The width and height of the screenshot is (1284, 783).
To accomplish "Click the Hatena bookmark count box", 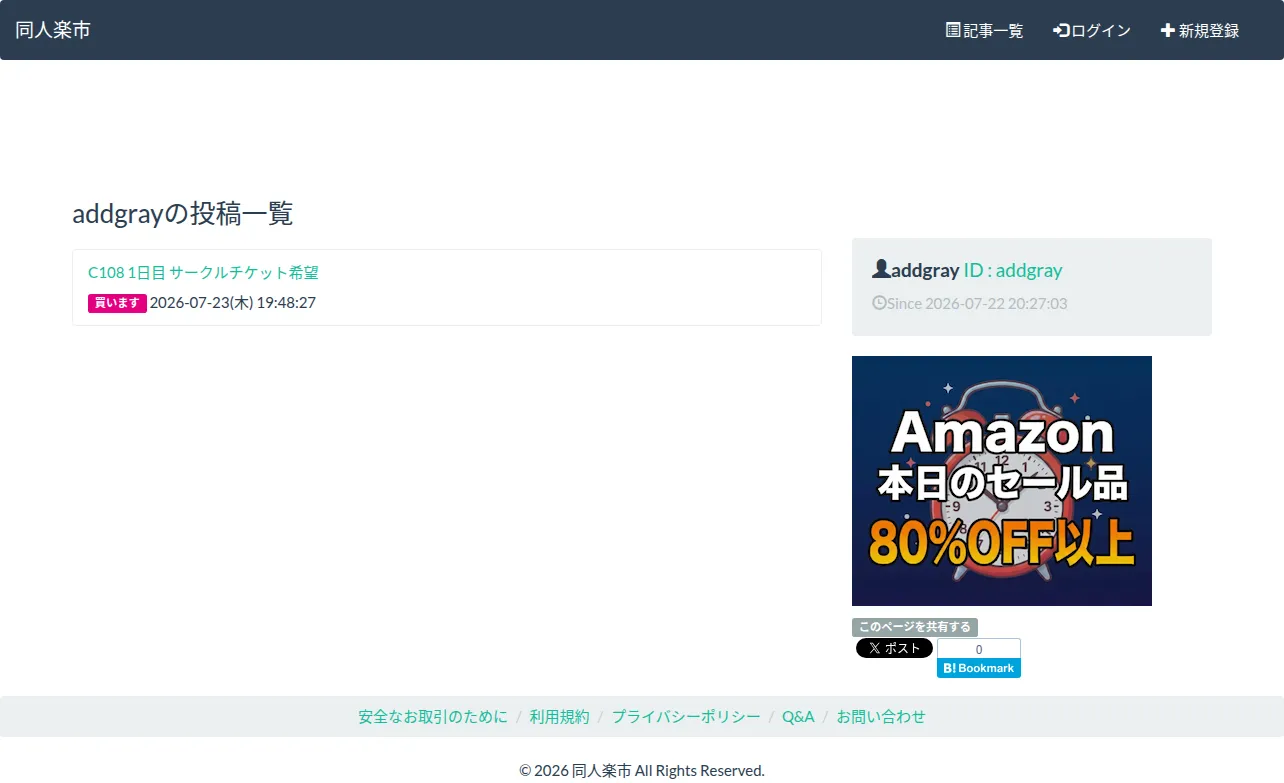I will (x=979, y=649).
